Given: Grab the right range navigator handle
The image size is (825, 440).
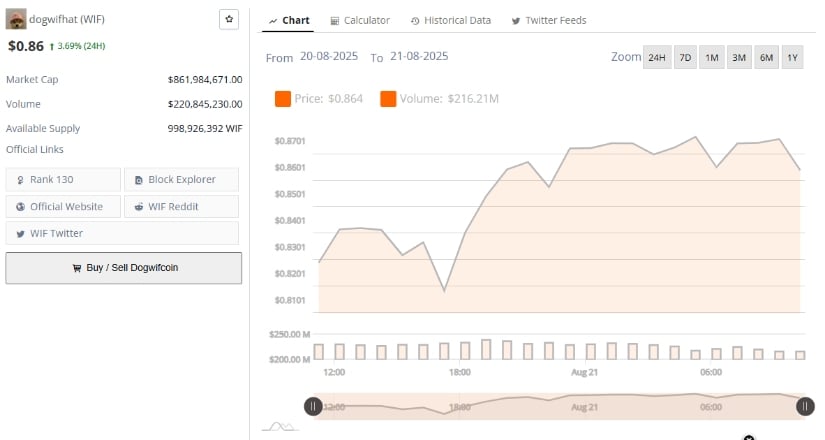Looking at the screenshot, I should click(805, 406).
